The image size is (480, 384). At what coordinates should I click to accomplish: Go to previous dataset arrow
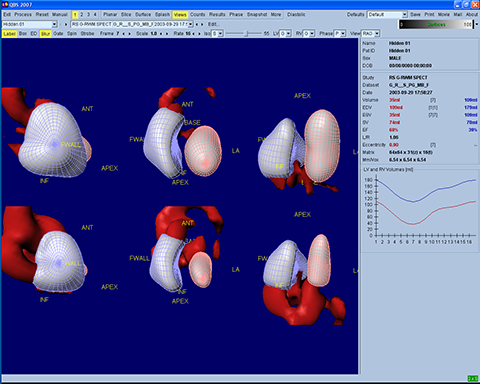point(197,24)
